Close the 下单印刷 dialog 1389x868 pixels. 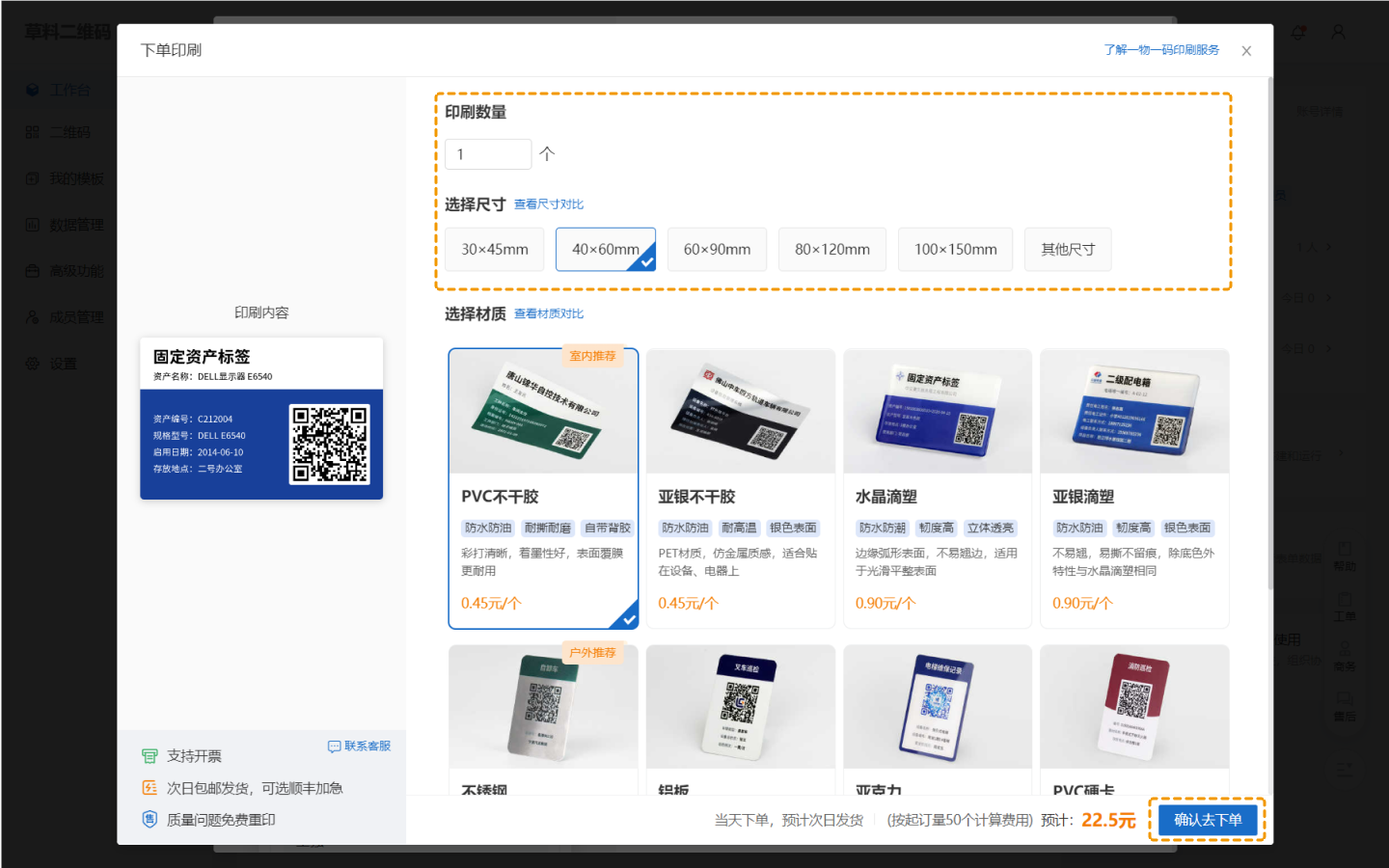[x=1246, y=51]
